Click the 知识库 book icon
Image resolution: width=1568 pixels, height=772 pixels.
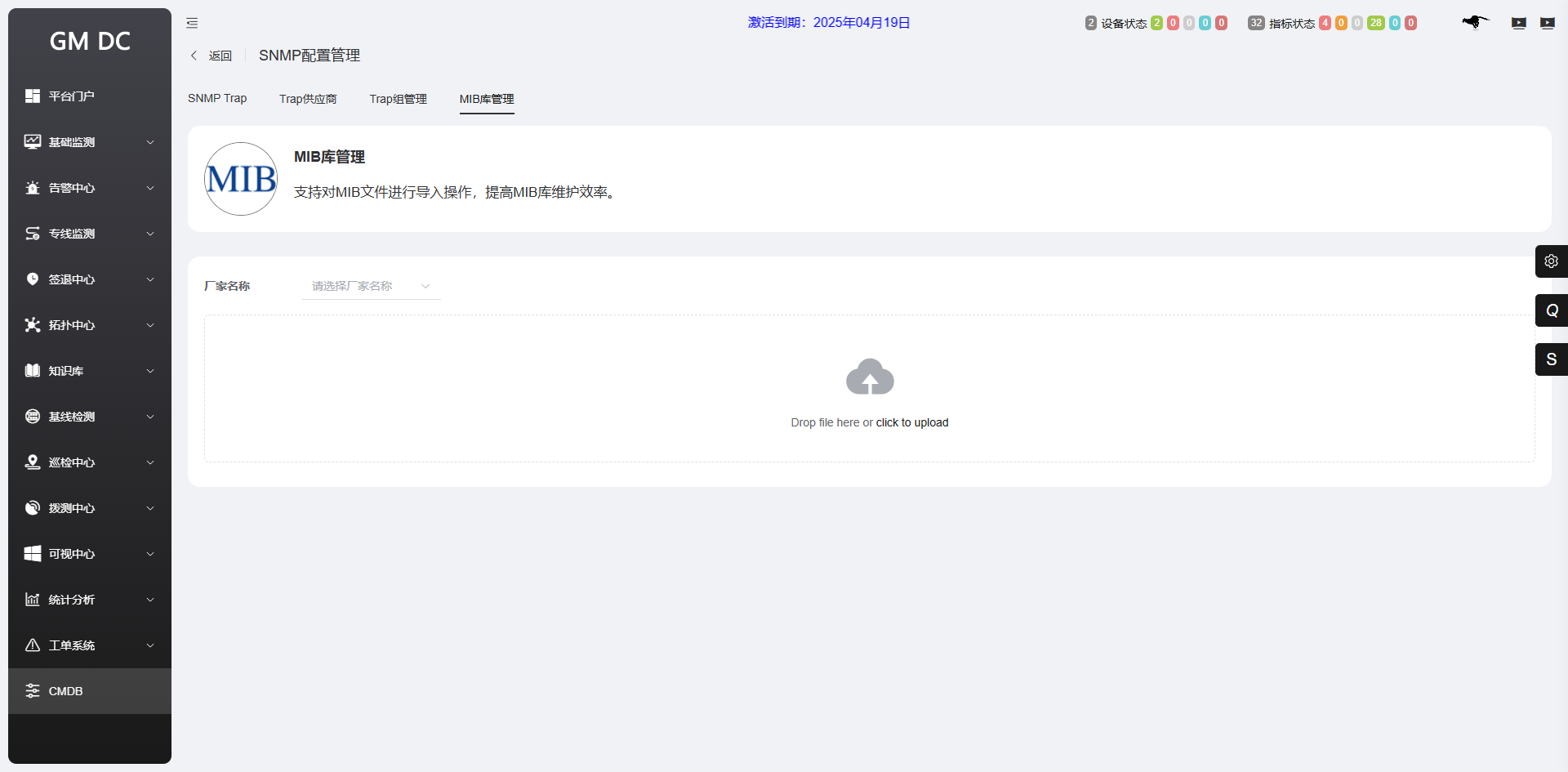coord(33,371)
